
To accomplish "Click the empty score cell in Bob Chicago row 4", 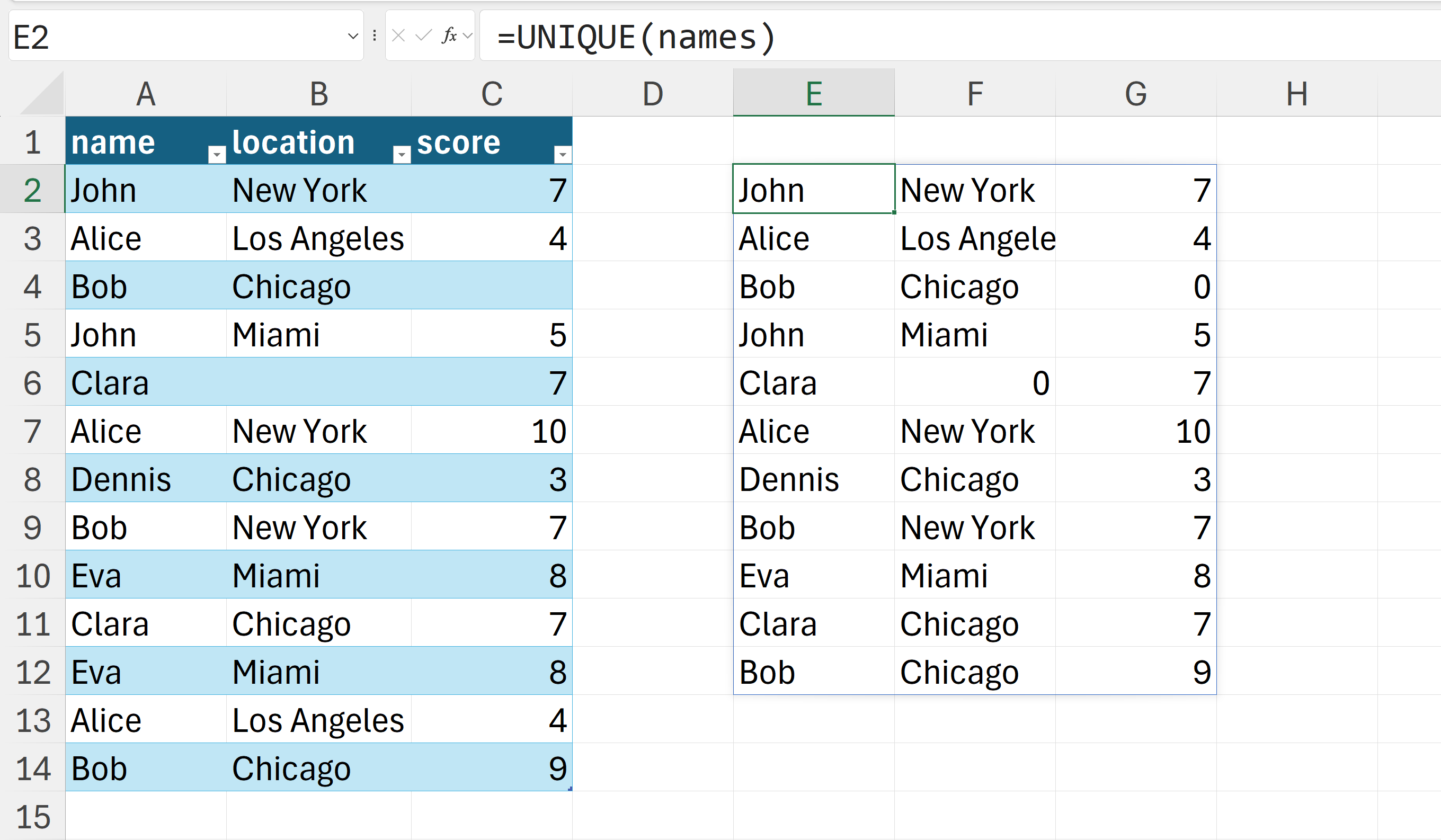I will pyautogui.click(x=491, y=287).
